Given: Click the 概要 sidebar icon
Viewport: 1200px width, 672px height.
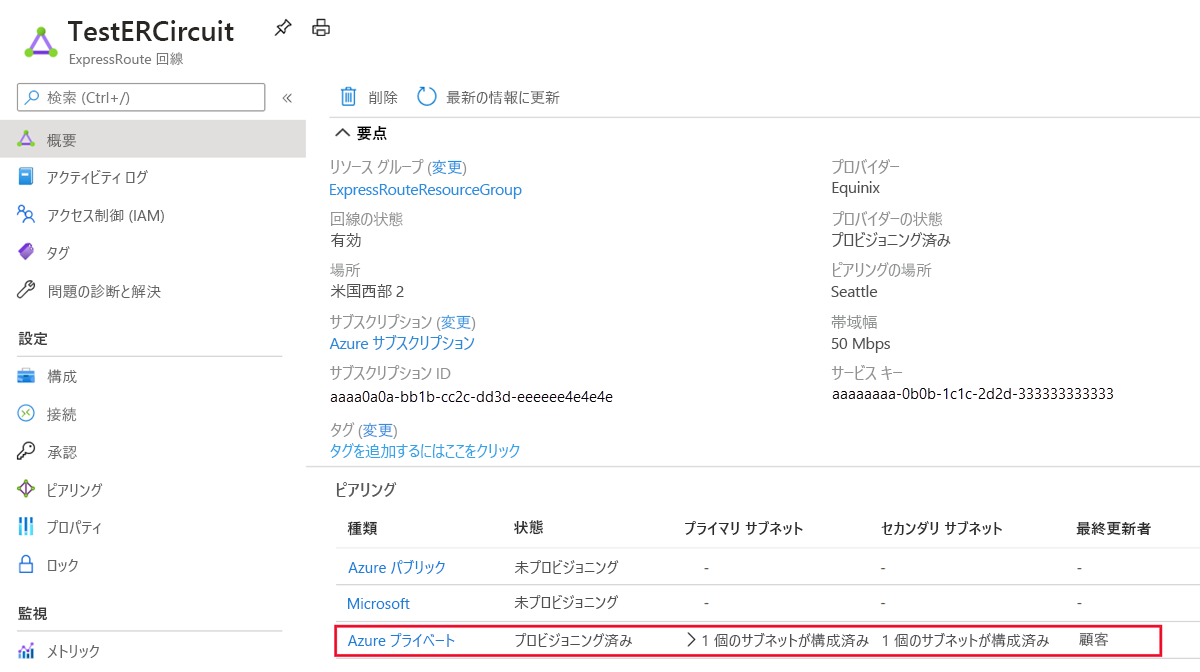Looking at the screenshot, I should [x=27, y=140].
